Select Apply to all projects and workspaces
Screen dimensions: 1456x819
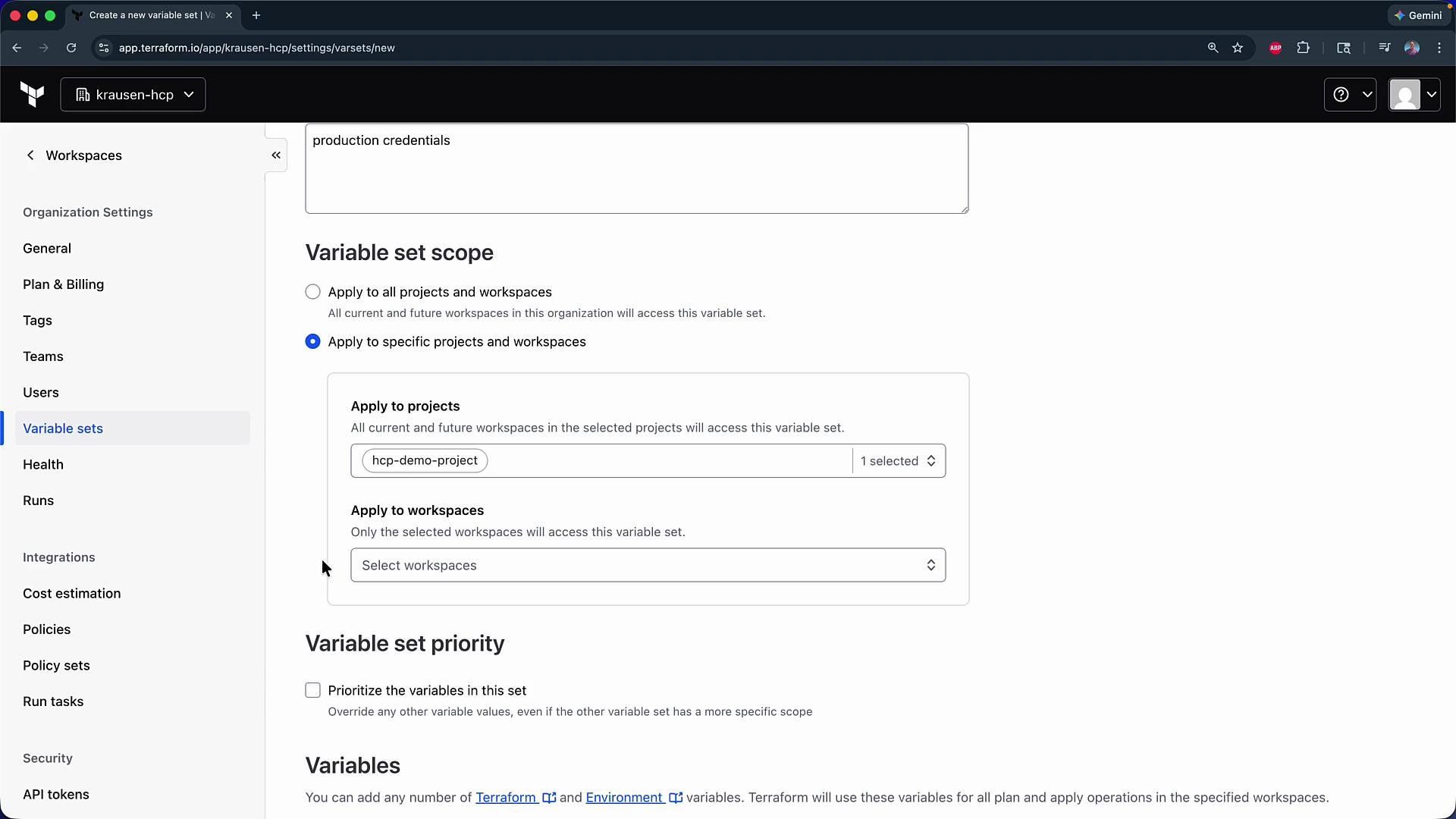312,292
